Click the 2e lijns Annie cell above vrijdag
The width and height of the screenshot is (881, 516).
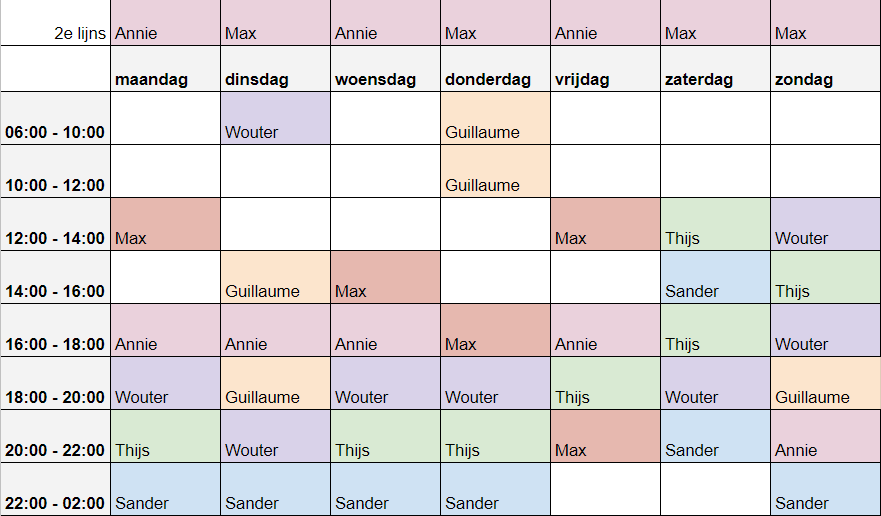coord(605,24)
